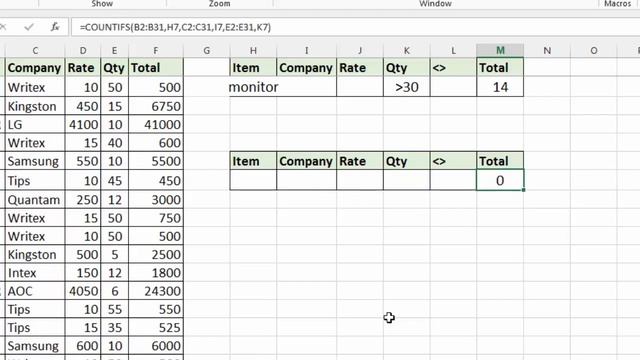Click the total cell 6000
Screen dimensions: 640x360
156,346
